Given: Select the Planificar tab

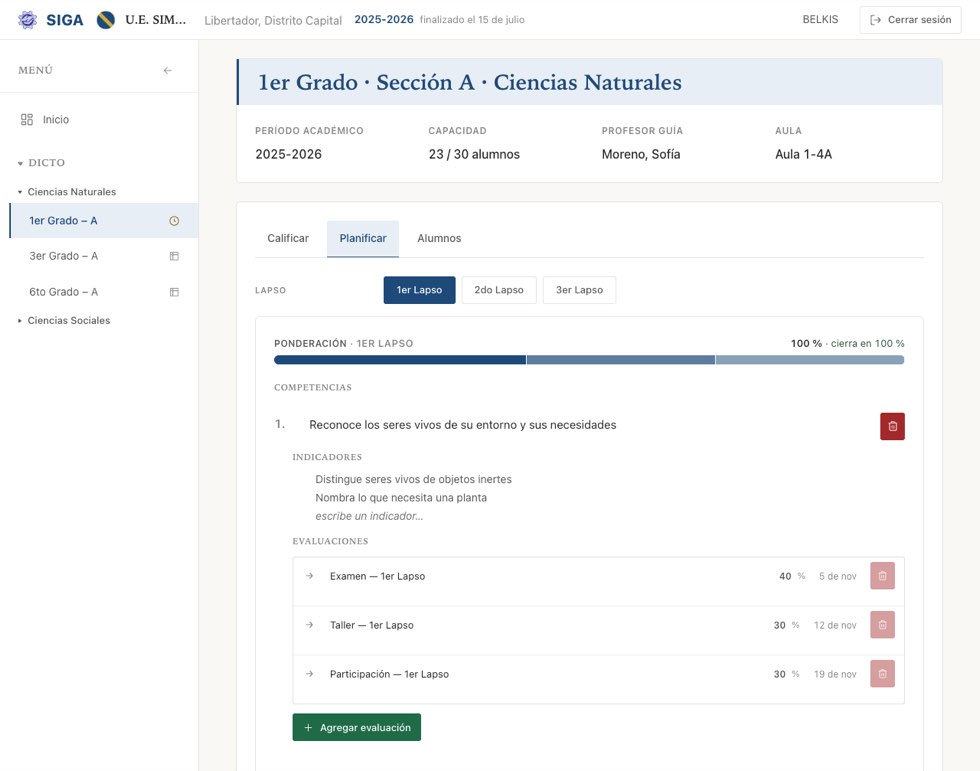Looking at the screenshot, I should pos(363,238).
